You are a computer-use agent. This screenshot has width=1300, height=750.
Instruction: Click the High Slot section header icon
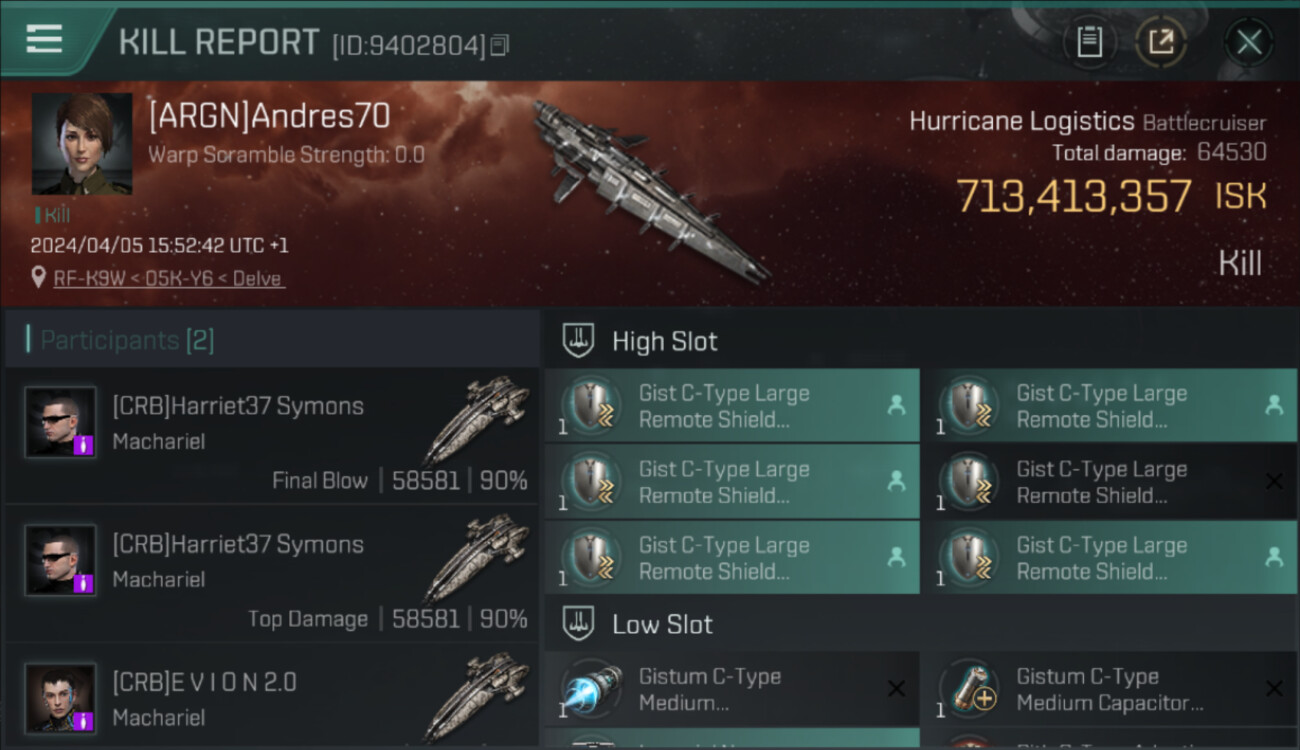click(x=579, y=340)
